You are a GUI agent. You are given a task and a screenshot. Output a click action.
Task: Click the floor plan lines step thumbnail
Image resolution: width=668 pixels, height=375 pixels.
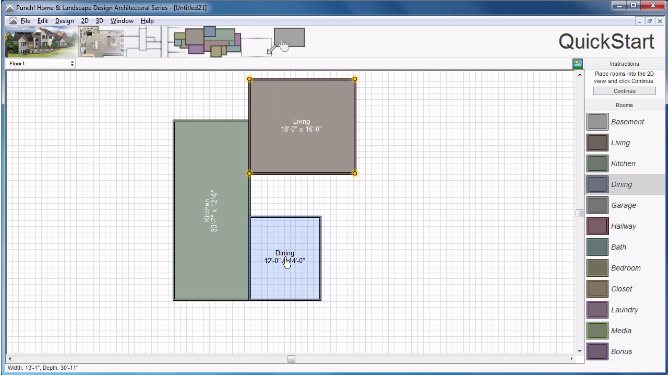(144, 41)
